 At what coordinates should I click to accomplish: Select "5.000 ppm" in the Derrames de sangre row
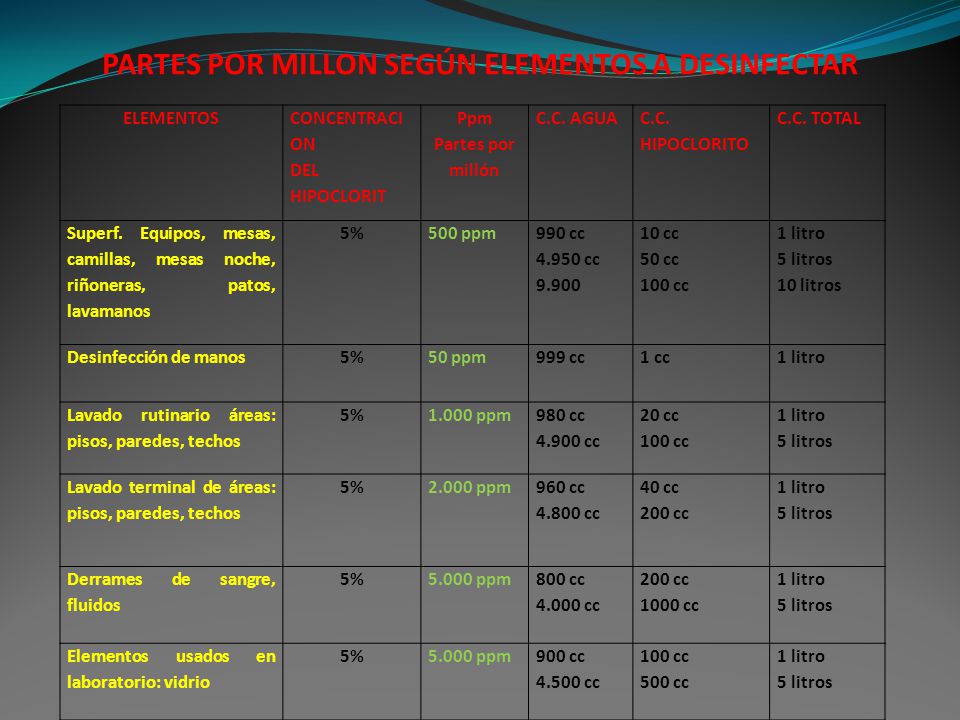tap(469, 580)
